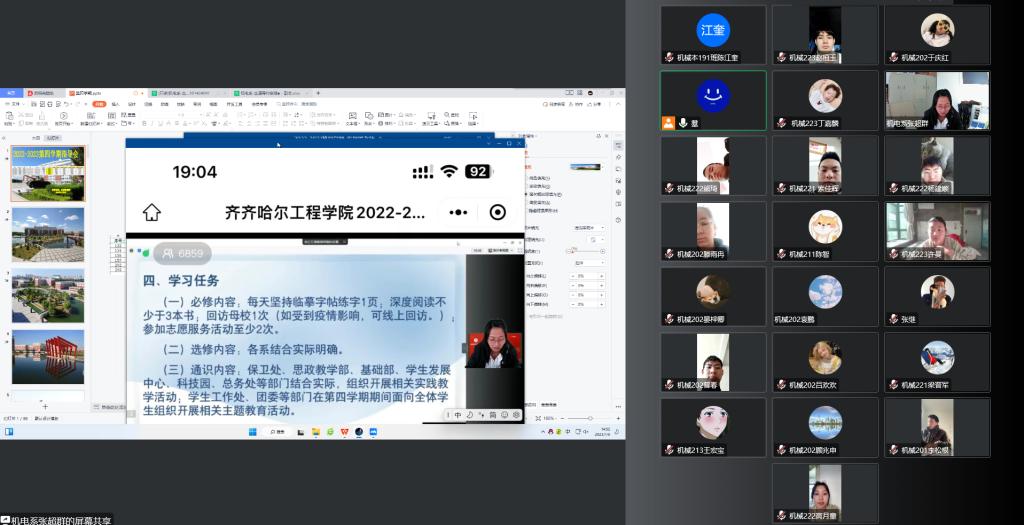
Task: Select the third fill radio option in the panel
Action: (526, 194)
